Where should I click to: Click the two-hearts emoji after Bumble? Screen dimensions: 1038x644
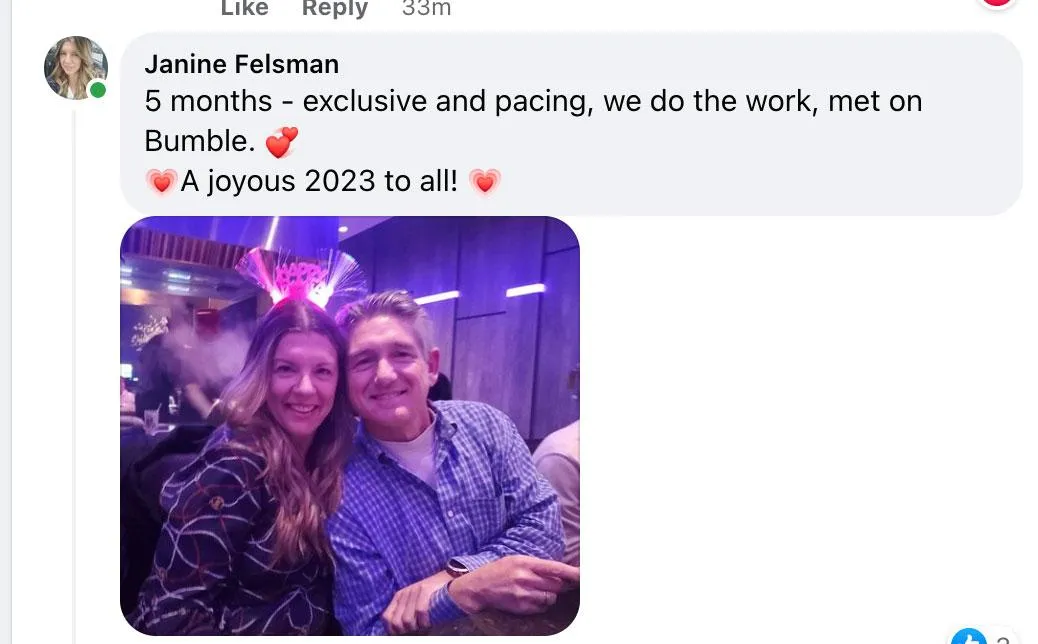point(282,142)
